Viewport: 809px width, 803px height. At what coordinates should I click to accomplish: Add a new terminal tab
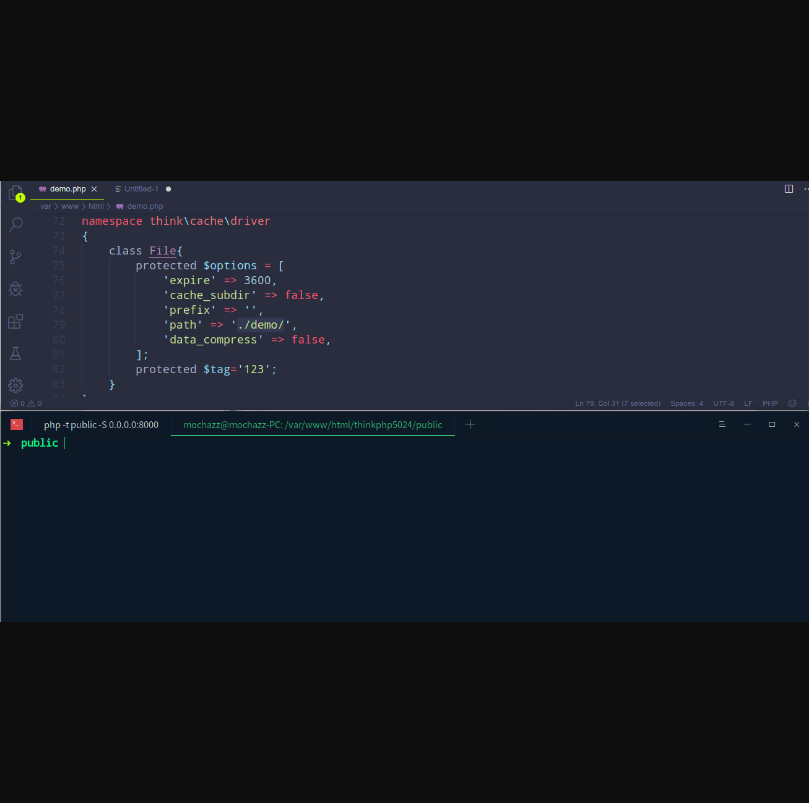coord(470,424)
